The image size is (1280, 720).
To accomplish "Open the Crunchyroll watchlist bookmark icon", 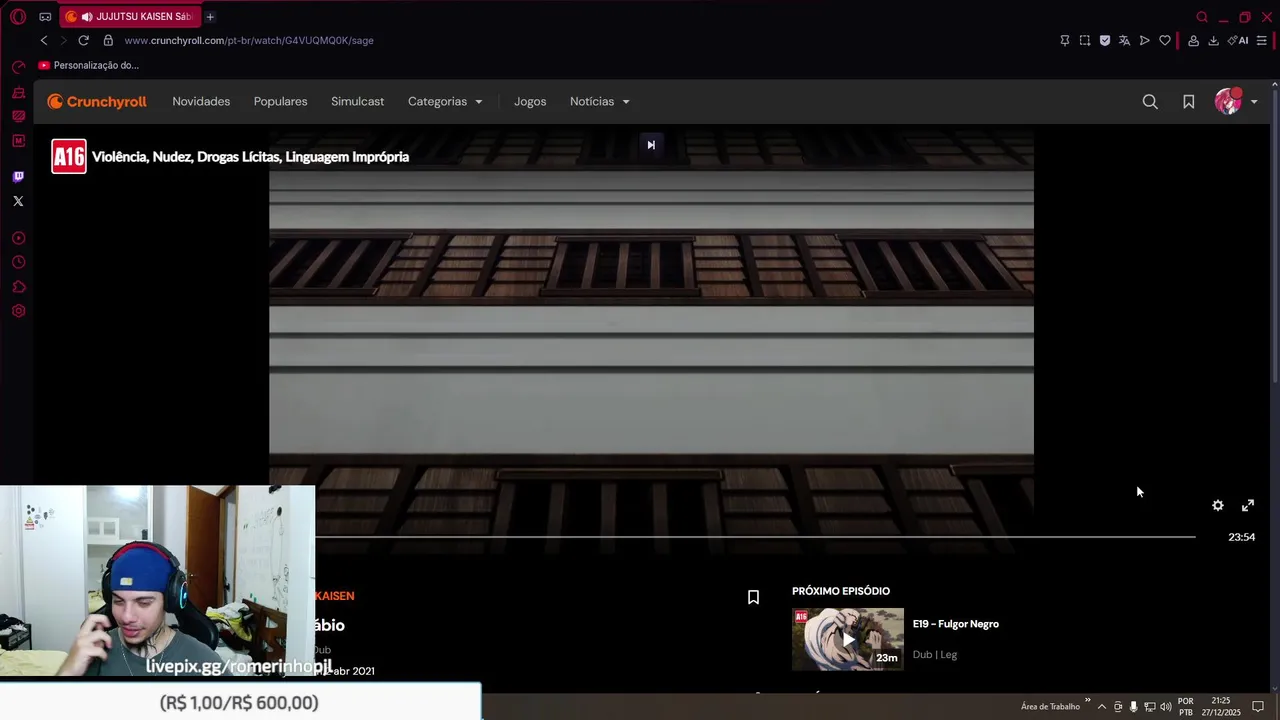I will click(1188, 101).
